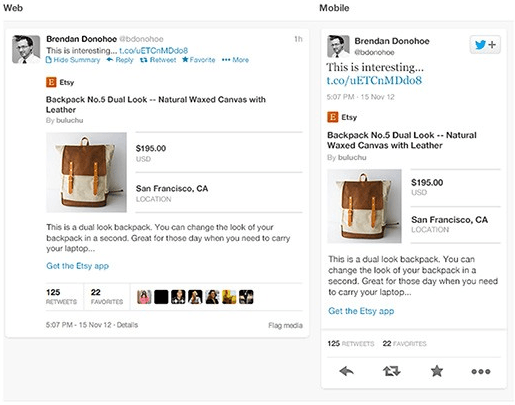Open the mobile three-dots more menu

pyautogui.click(x=481, y=371)
